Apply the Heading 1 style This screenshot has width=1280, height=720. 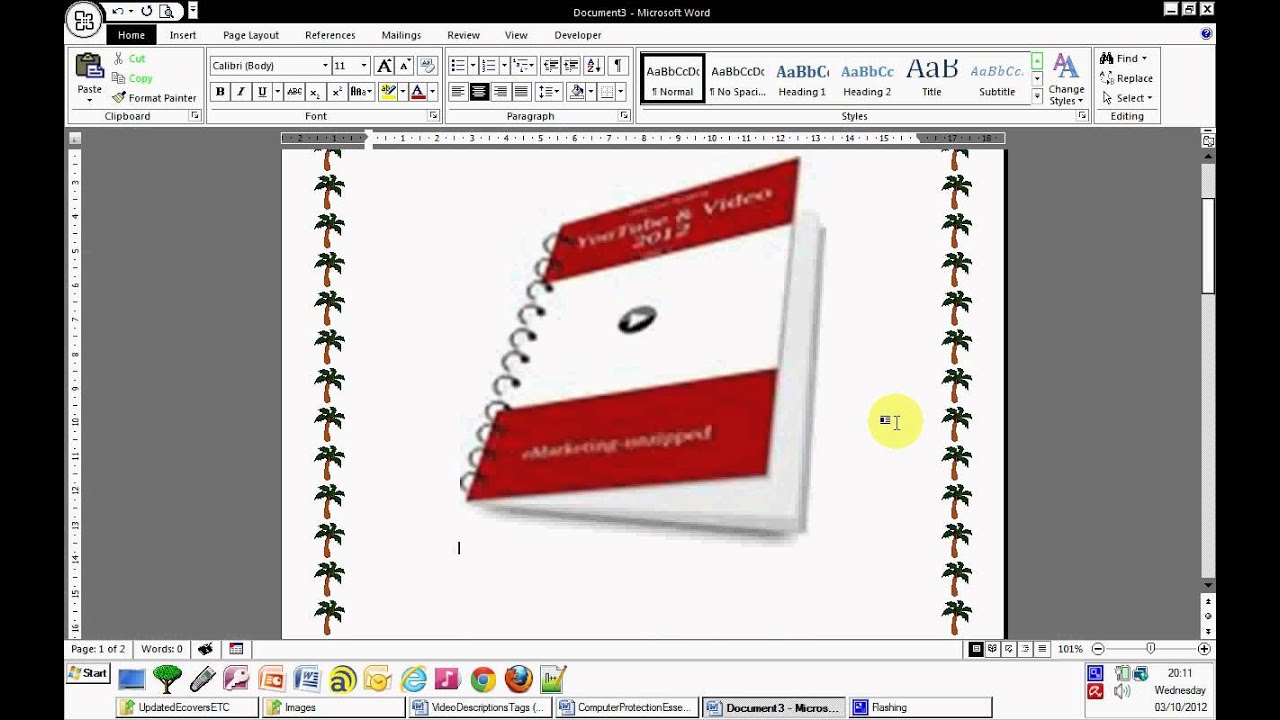pos(802,79)
